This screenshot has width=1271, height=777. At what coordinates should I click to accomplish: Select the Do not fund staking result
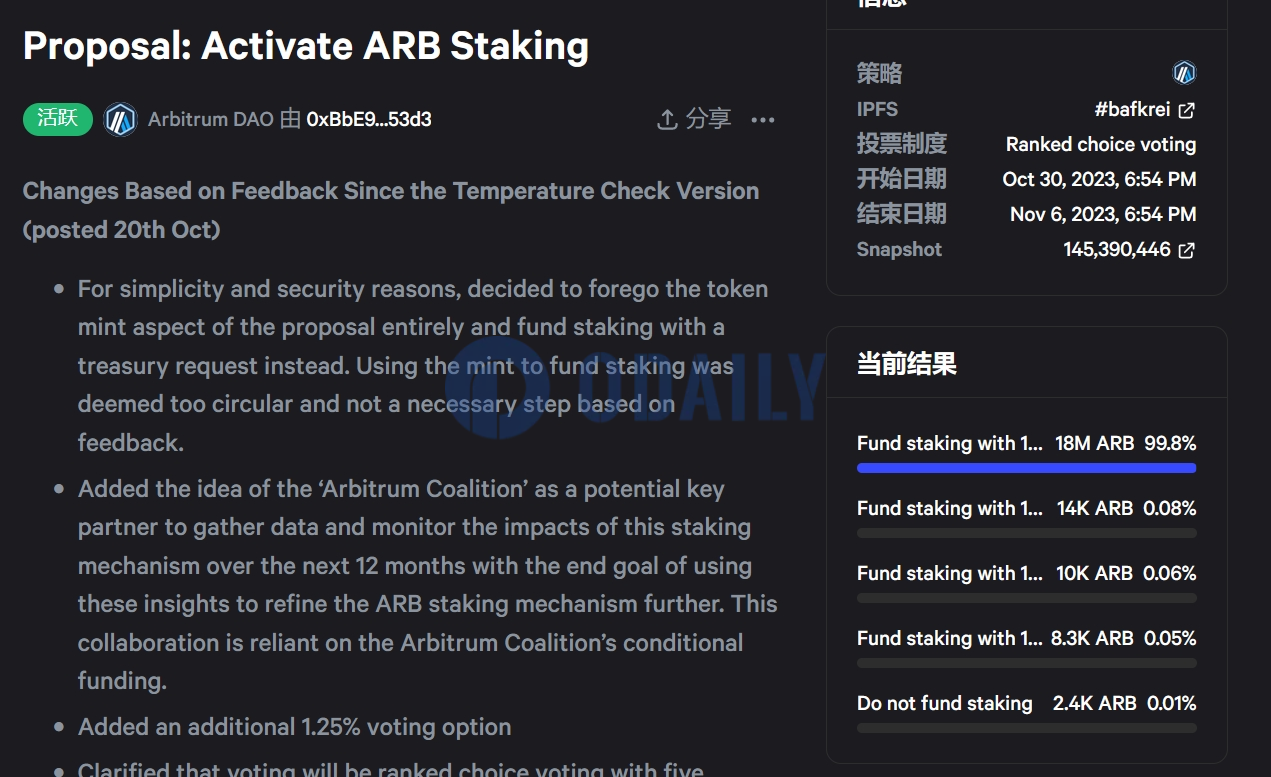pos(1026,713)
